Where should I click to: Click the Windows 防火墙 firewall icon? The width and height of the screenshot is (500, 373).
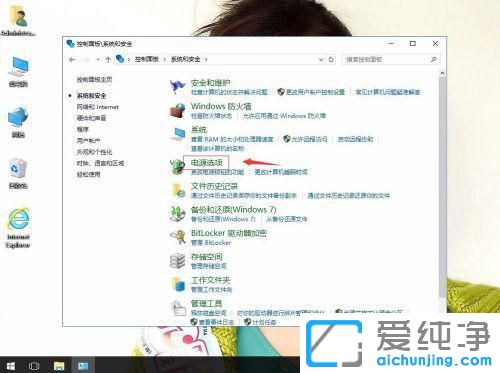177,110
